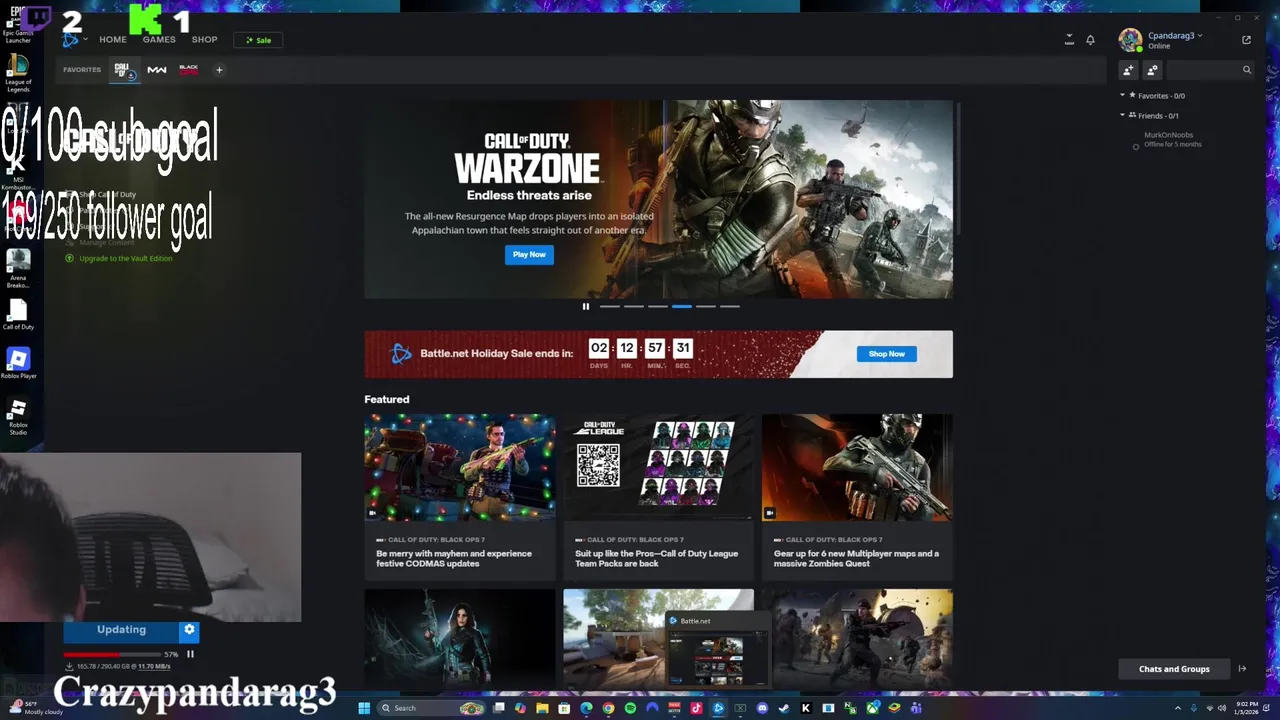This screenshot has height=720, width=1280.
Task: Open Microsoft Teams from the taskbar
Action: click(916, 708)
